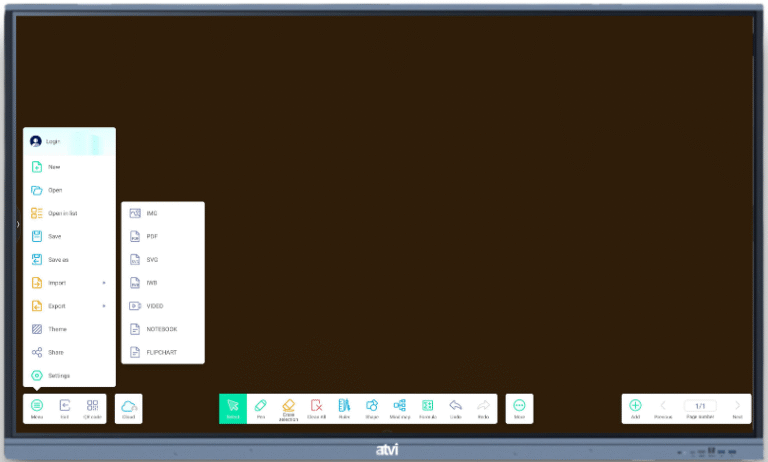
Task: Click the QR code icon
Action: point(92,407)
